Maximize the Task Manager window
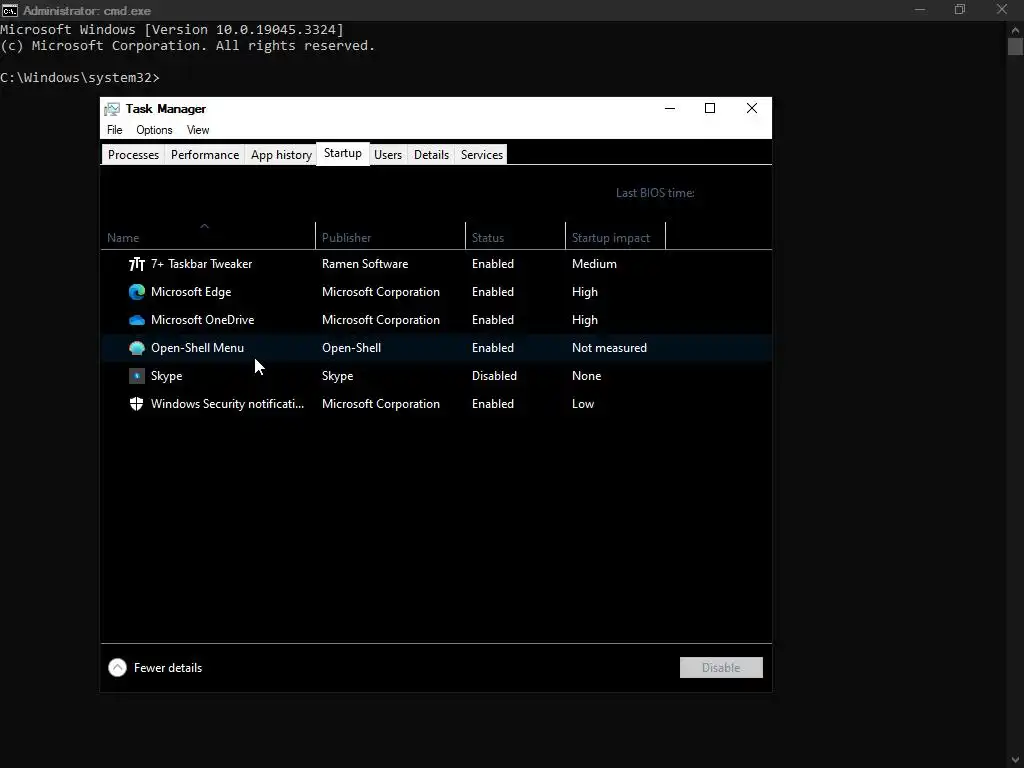The width and height of the screenshot is (1024, 768). [x=710, y=108]
